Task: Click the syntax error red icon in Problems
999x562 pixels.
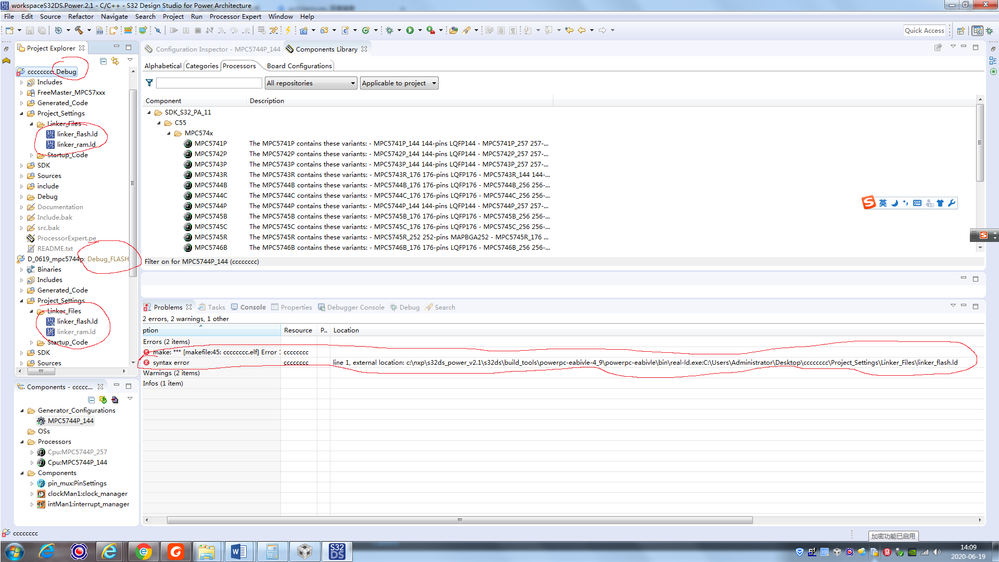Action: [x=147, y=363]
